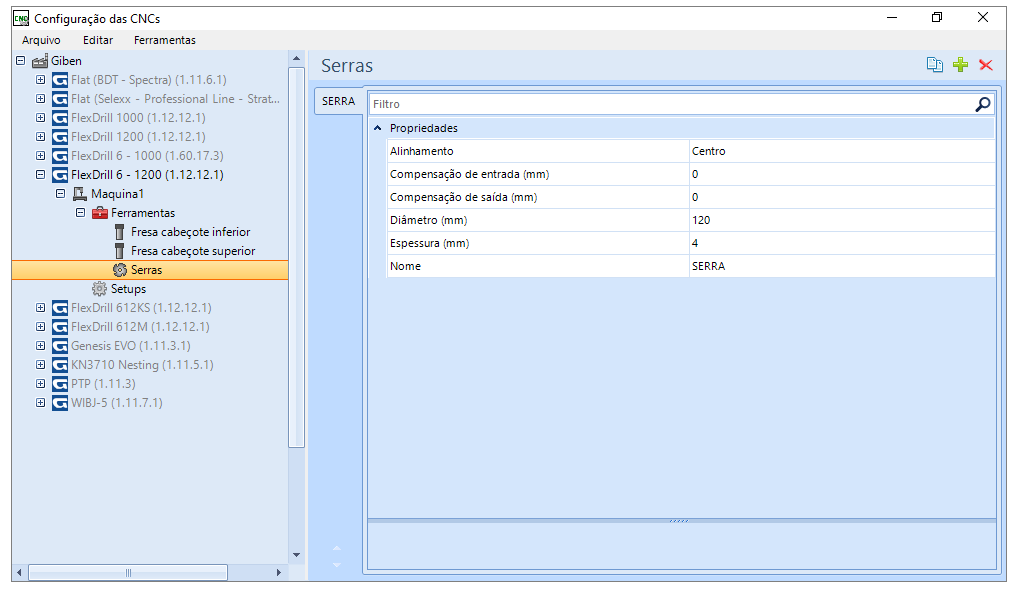Click the property grid splitter handle
Viewport: 1025px width, 594px height.
pos(679,521)
